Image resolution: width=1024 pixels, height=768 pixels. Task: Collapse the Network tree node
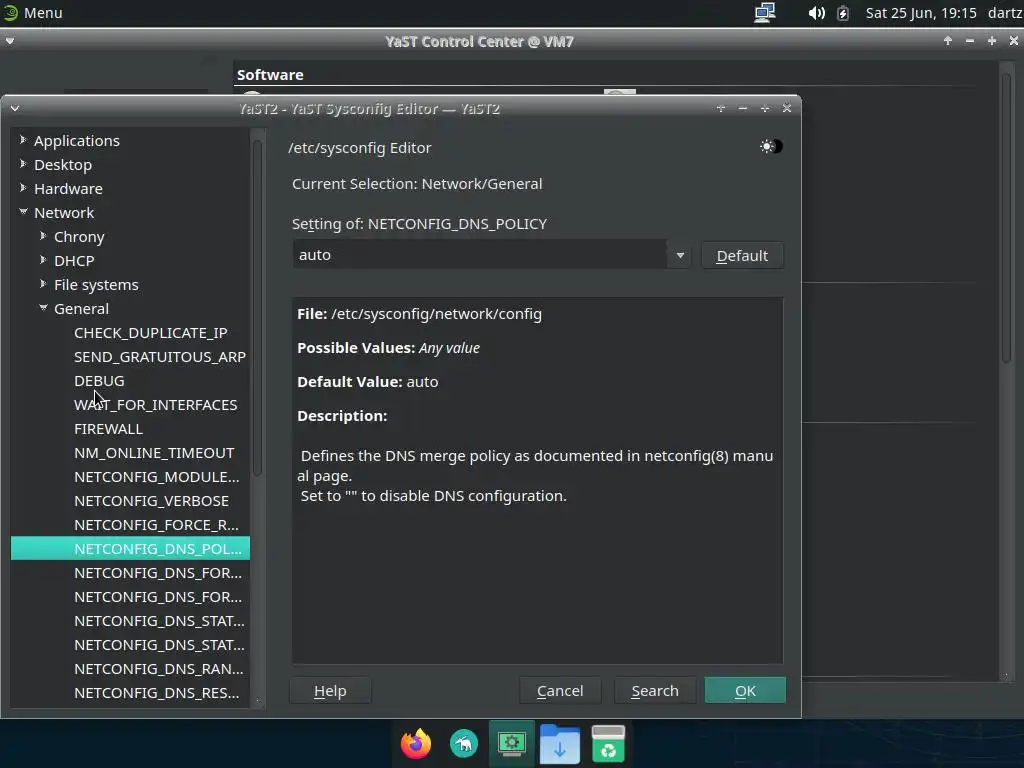pos(23,212)
